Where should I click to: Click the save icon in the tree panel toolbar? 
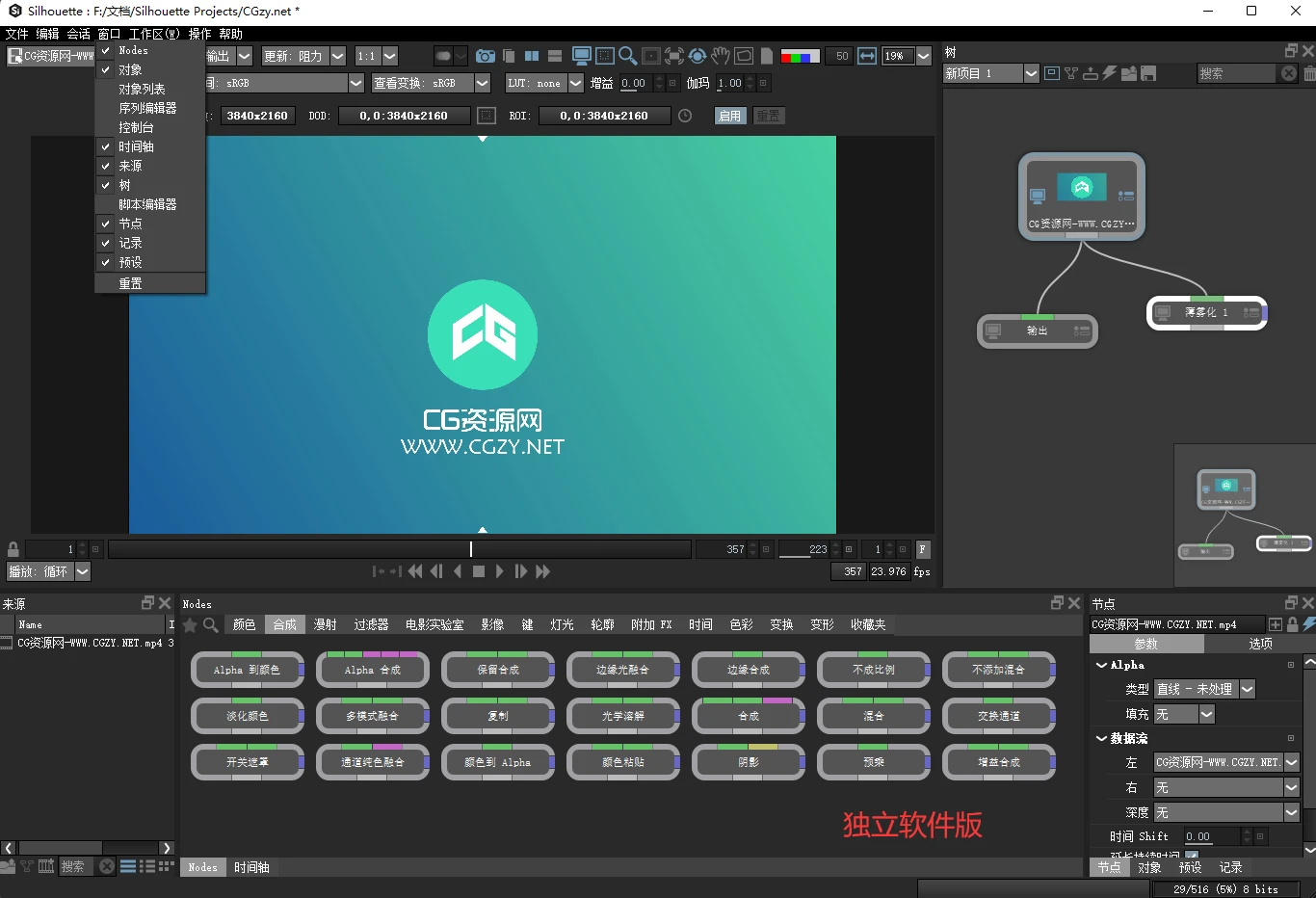(1149, 72)
